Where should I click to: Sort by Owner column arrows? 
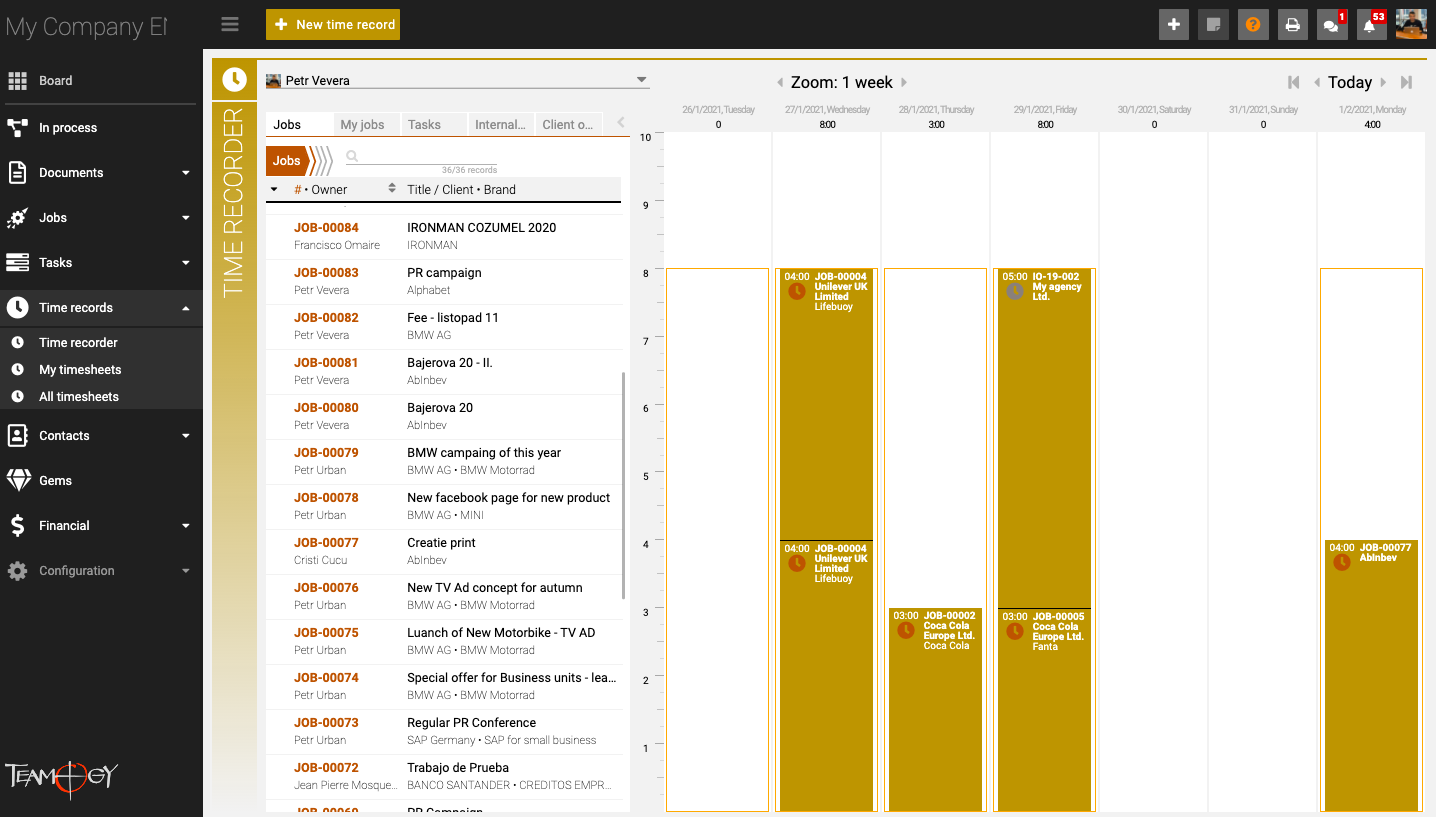(x=392, y=189)
